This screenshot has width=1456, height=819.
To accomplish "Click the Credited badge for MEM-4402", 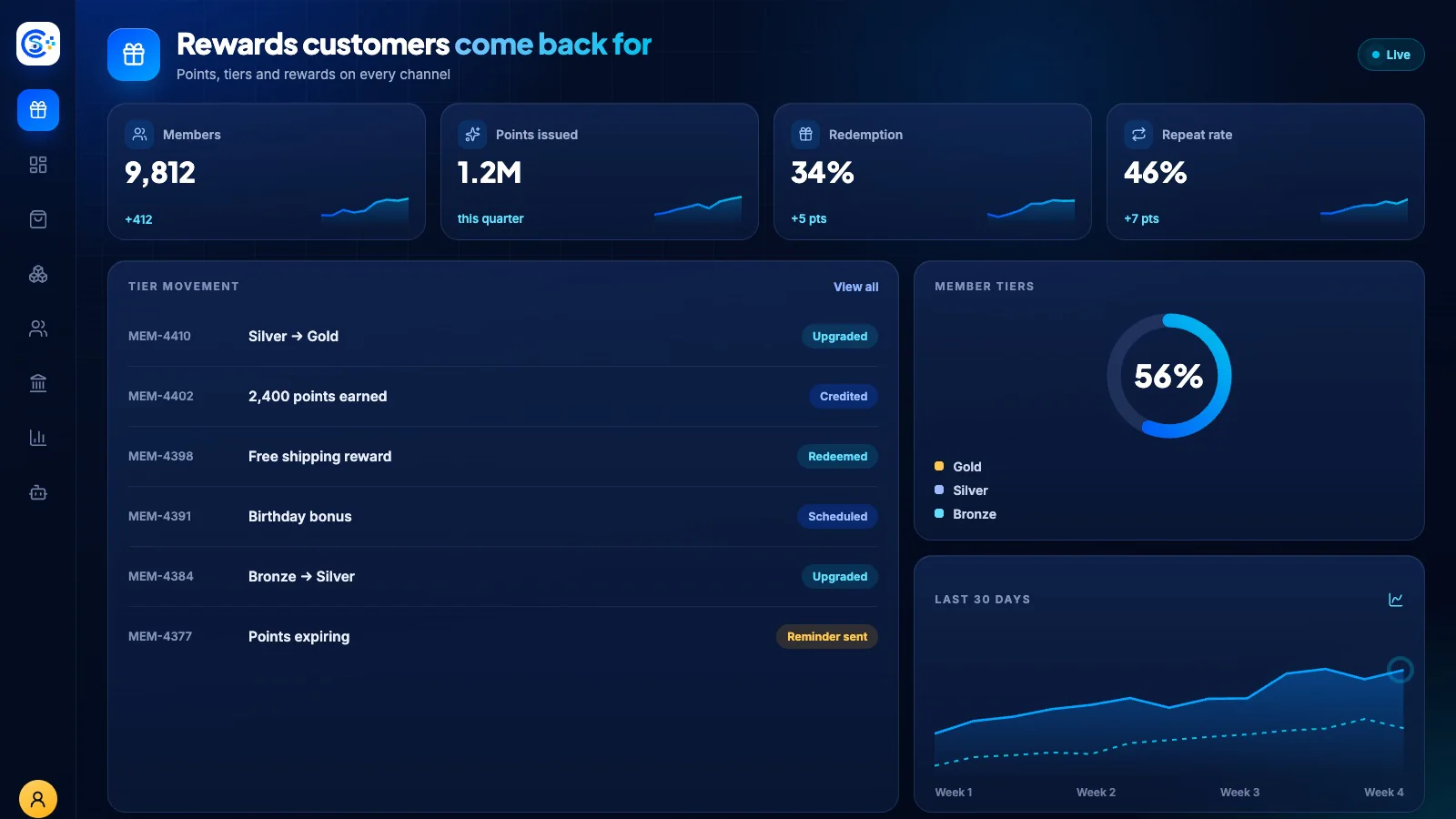I will [844, 396].
